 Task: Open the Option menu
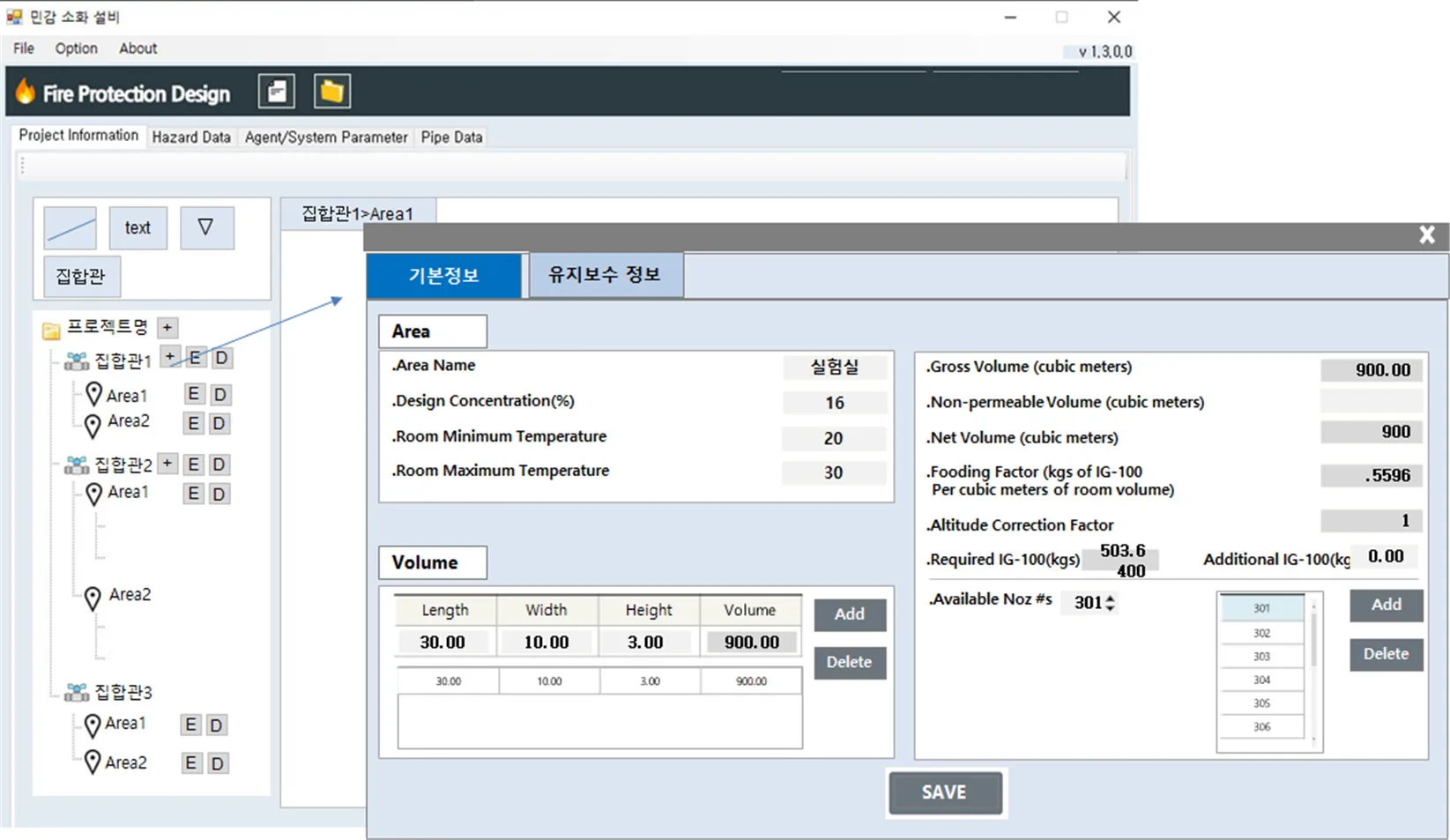tap(77, 48)
